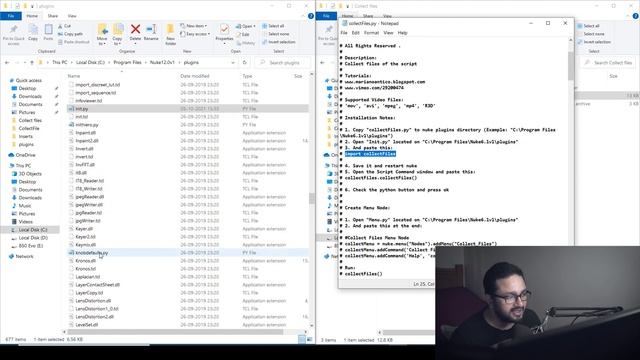
Task: Sort by the Name column header
Action: pyautogui.click(x=74, y=76)
